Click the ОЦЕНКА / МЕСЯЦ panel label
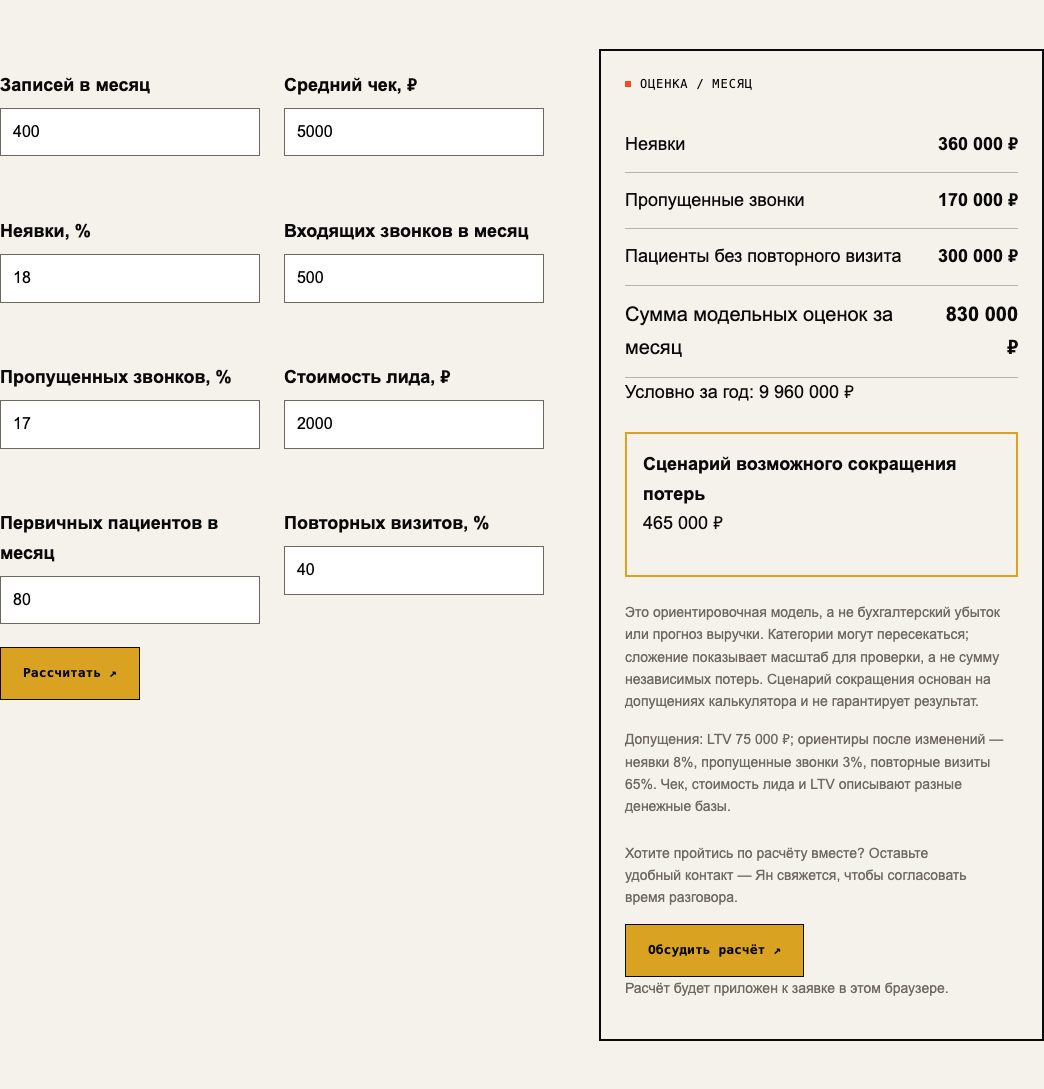This screenshot has height=1089, width=1044. (696, 84)
